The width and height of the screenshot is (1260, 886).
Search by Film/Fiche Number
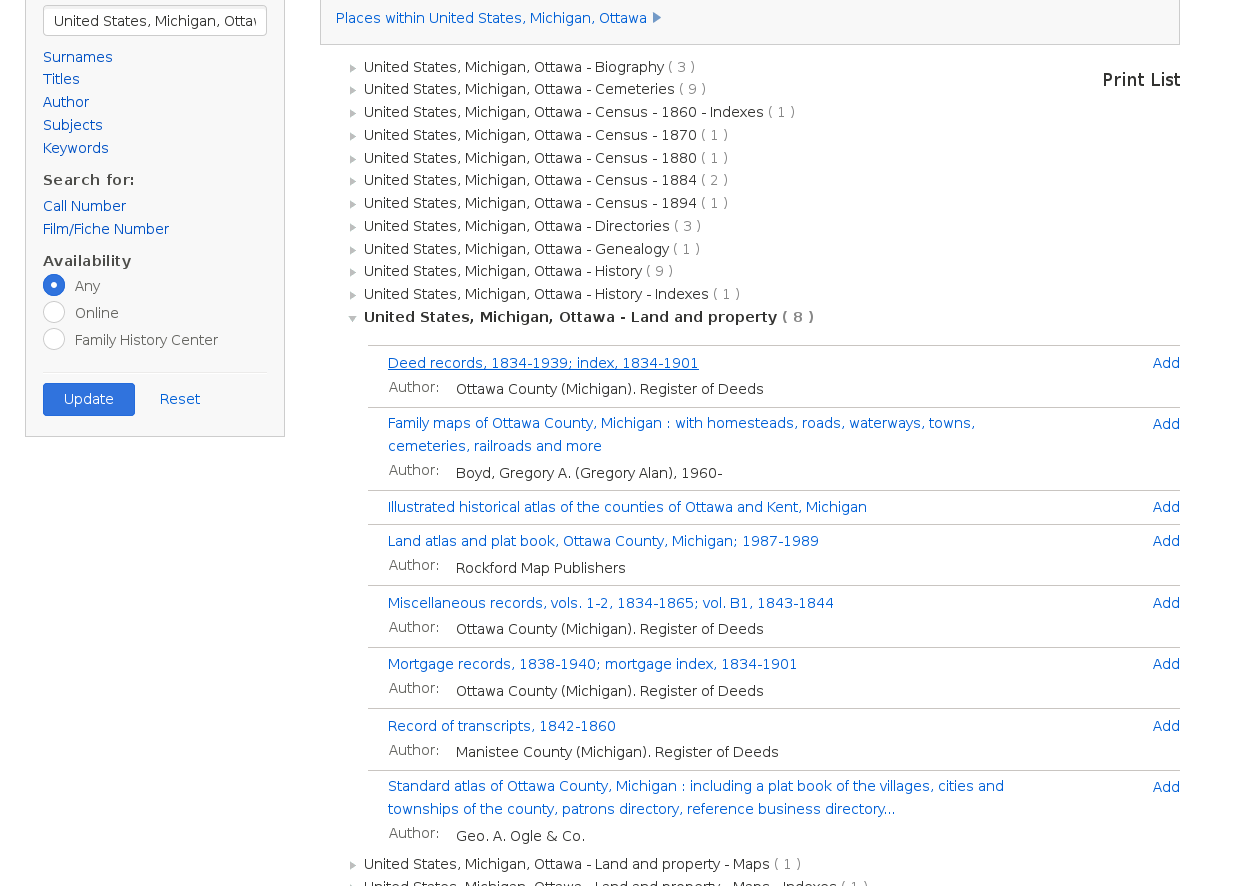point(106,229)
